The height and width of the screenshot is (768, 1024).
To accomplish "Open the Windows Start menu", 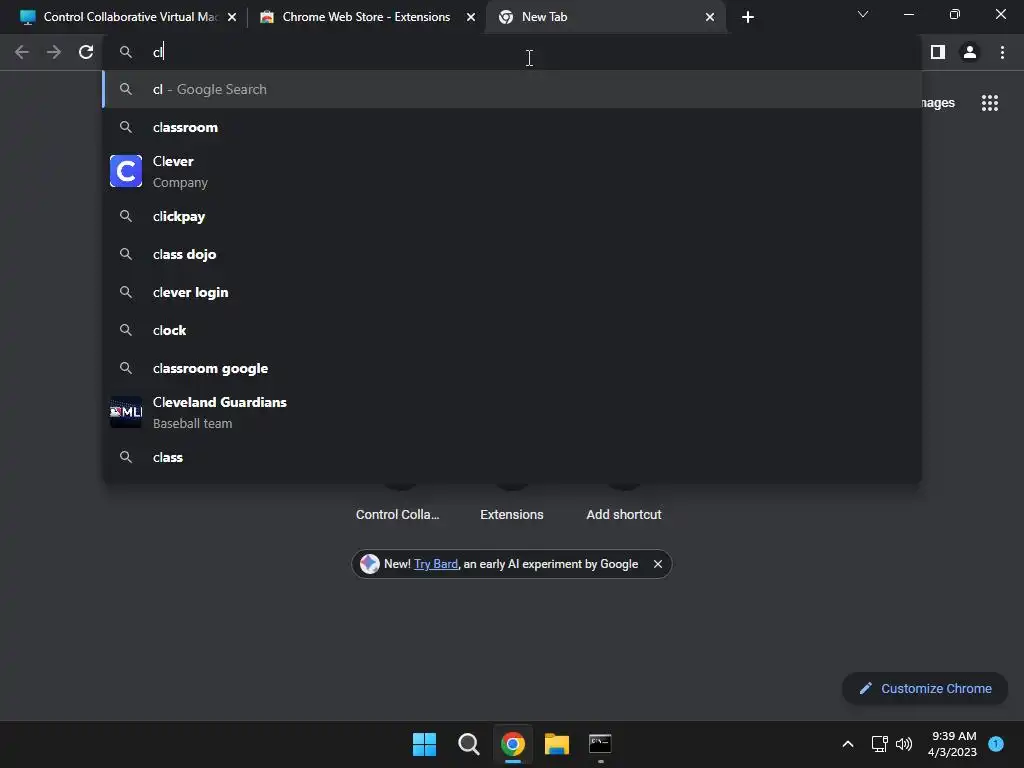I will click(424, 744).
